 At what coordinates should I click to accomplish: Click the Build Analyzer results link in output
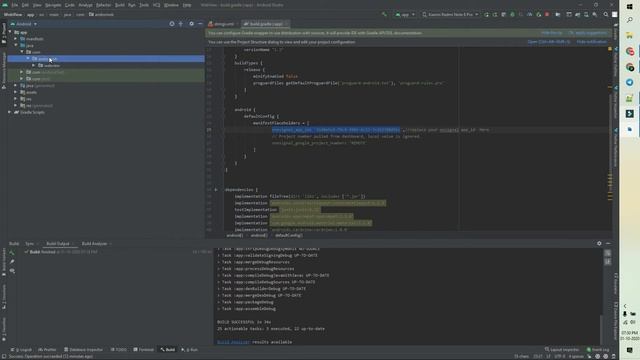tap(233, 342)
